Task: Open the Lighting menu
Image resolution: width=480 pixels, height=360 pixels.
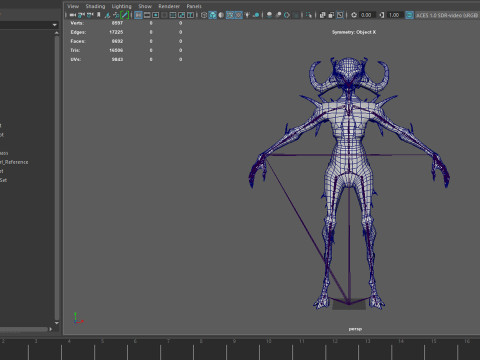Action: click(121, 6)
